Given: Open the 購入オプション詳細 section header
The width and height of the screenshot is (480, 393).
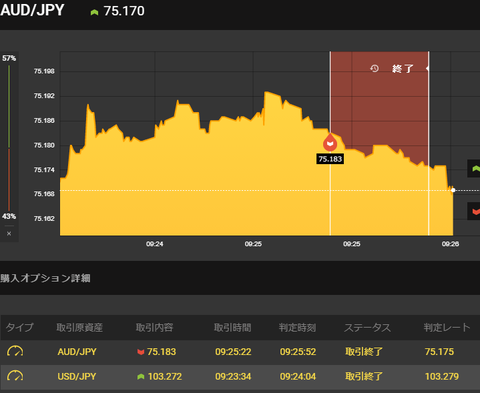Looking at the screenshot, I should pyautogui.click(x=45, y=278).
